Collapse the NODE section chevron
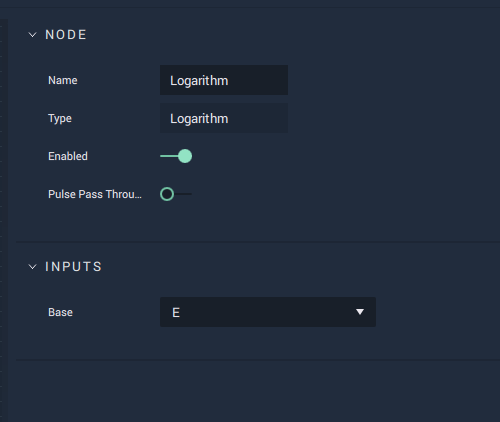500x422 pixels. (x=32, y=35)
